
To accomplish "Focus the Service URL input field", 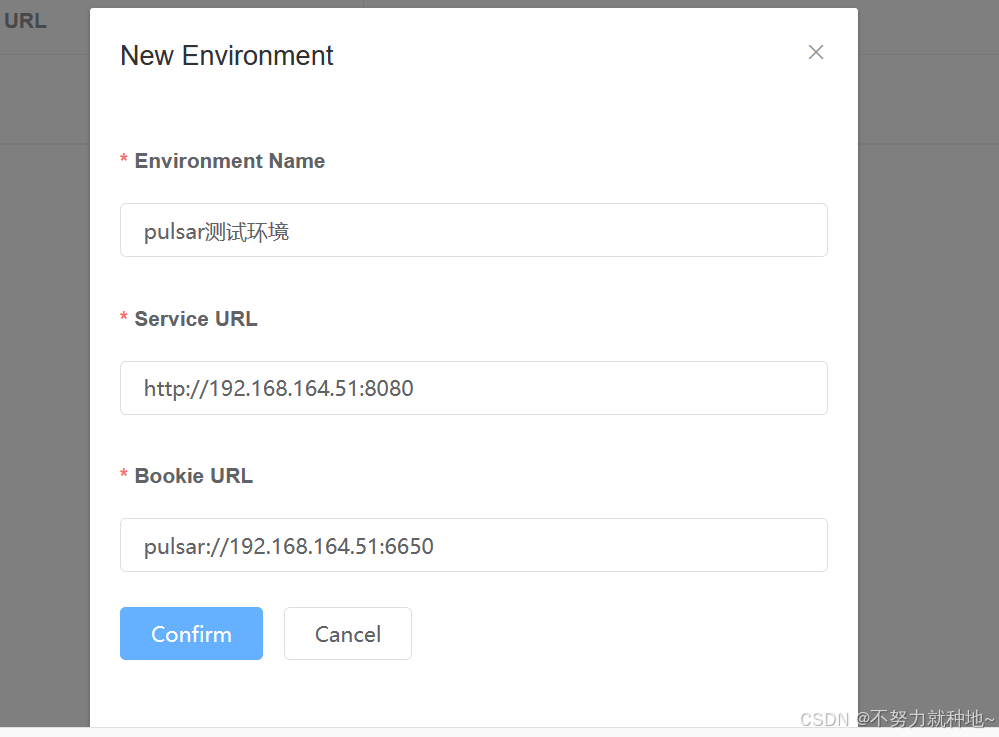I will 473,388.
